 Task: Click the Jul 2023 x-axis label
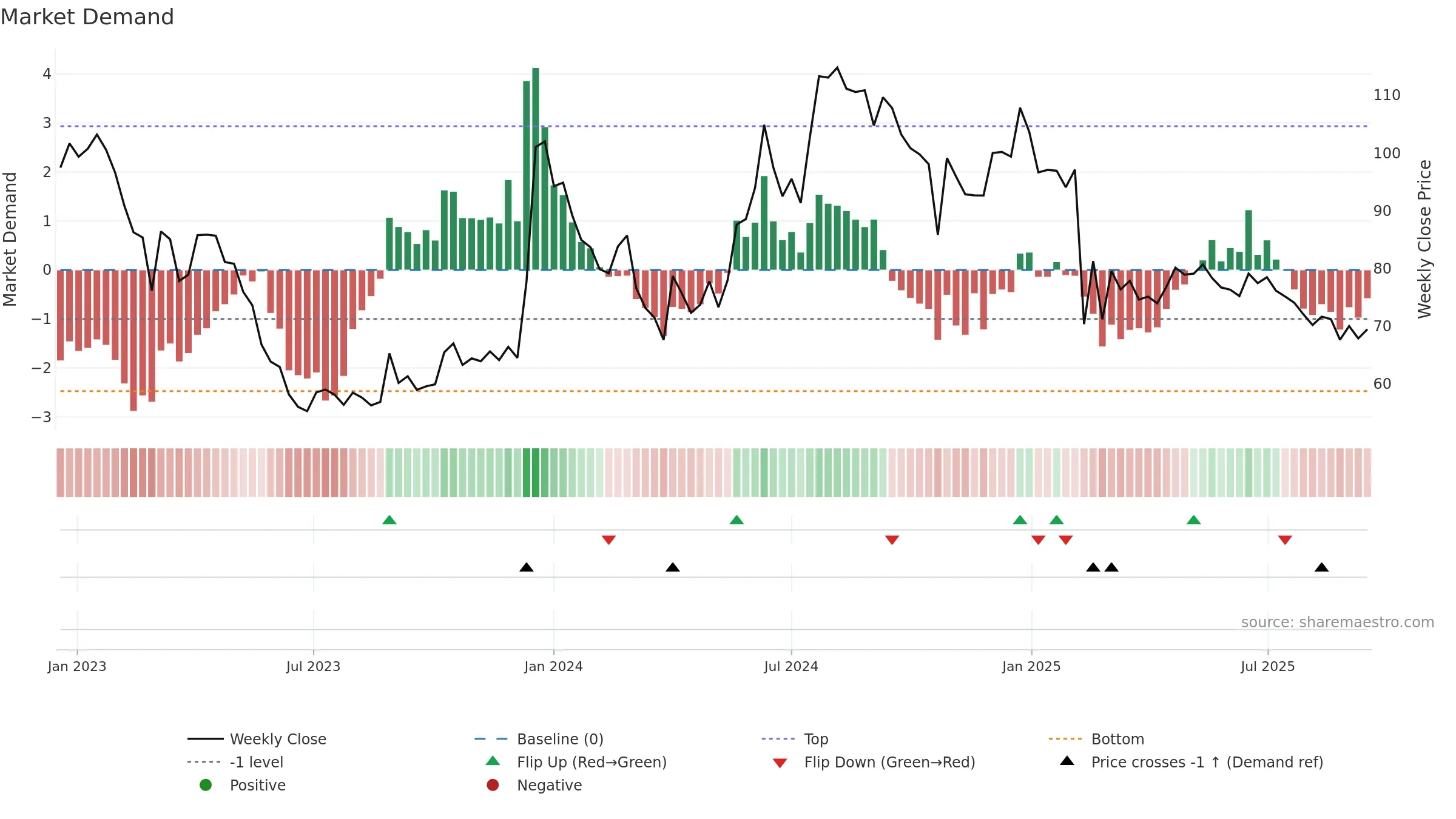click(313, 667)
